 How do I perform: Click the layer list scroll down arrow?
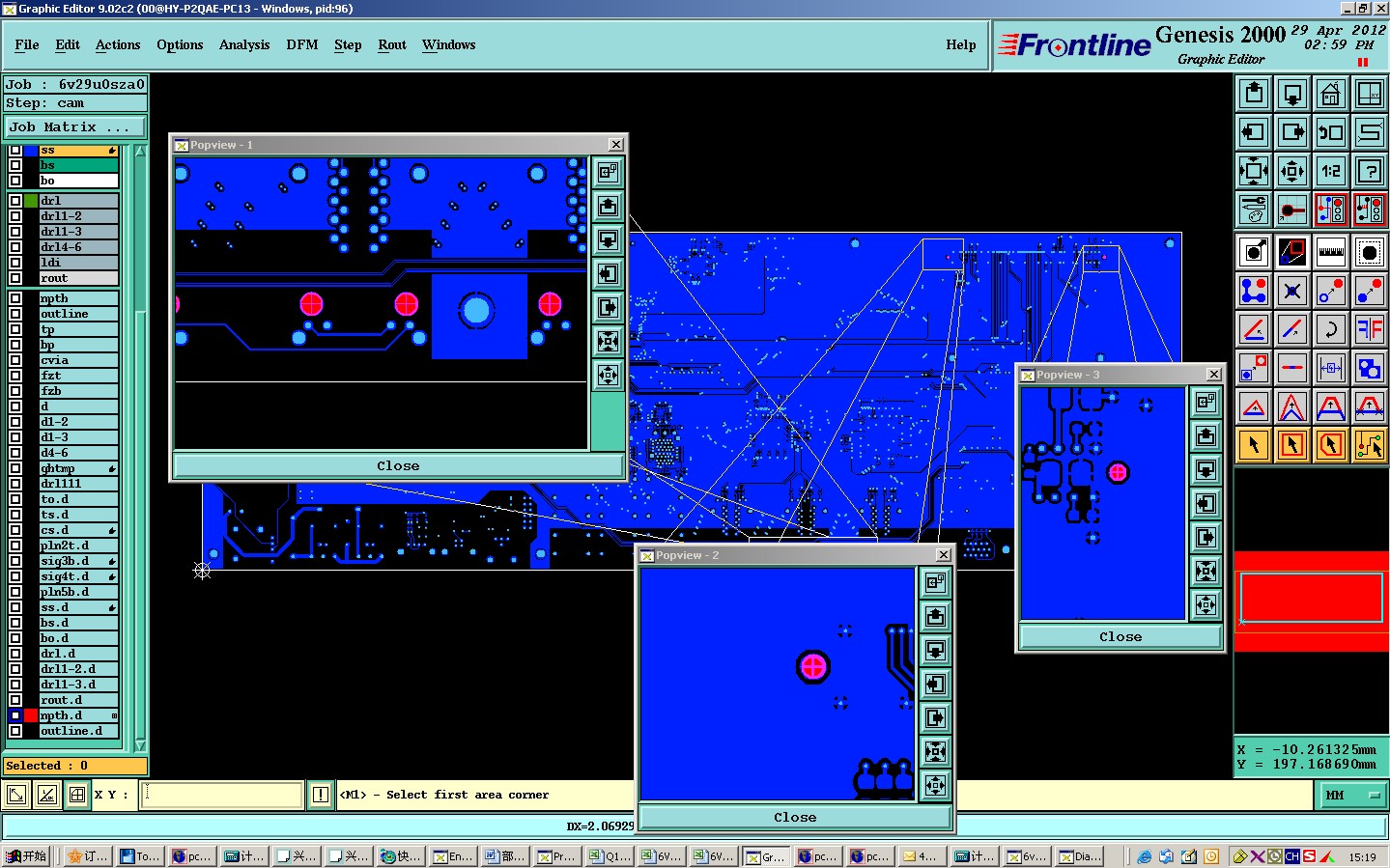[140, 745]
